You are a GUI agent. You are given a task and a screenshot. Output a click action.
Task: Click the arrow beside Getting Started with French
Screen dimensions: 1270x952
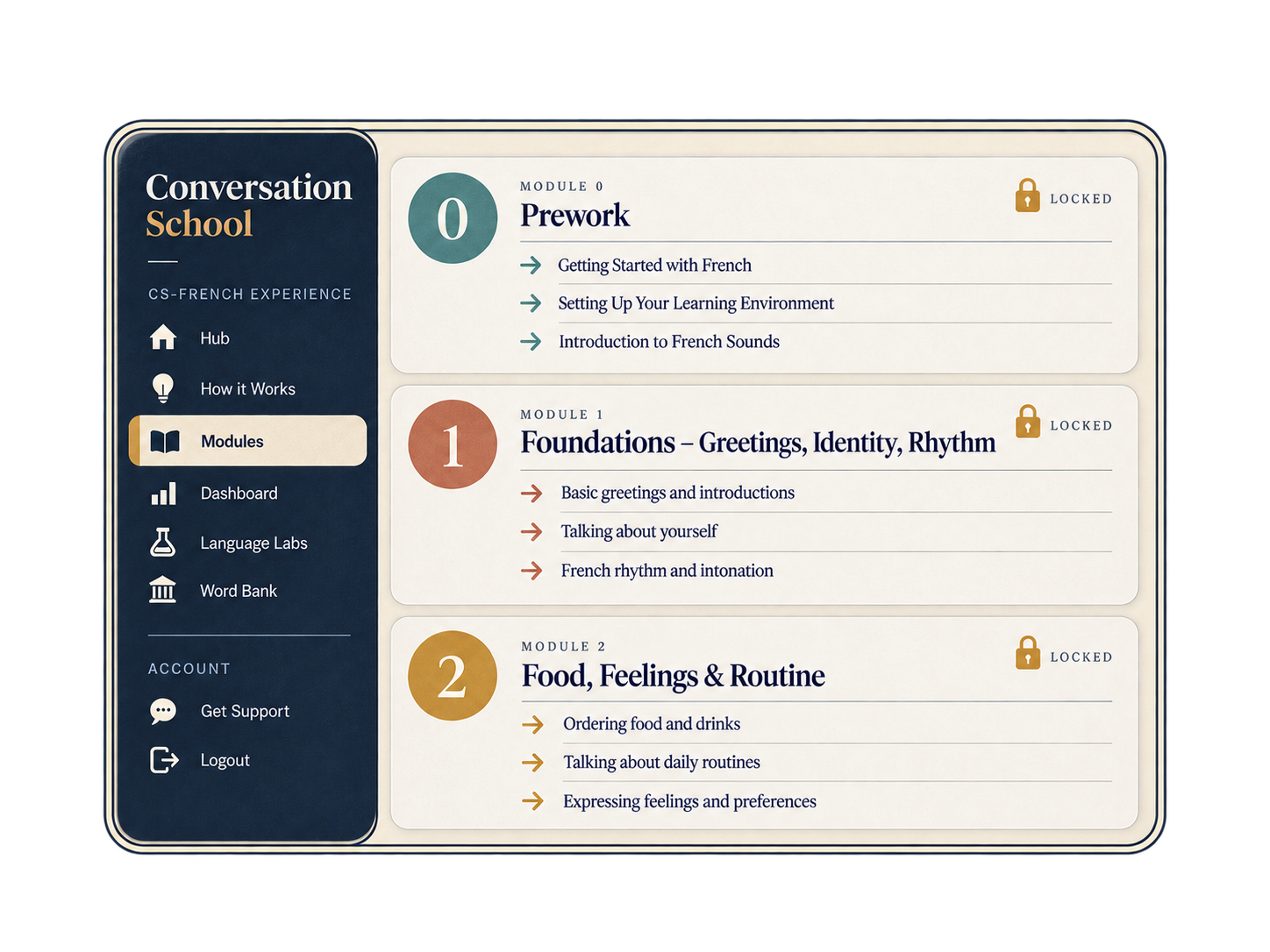[531, 265]
